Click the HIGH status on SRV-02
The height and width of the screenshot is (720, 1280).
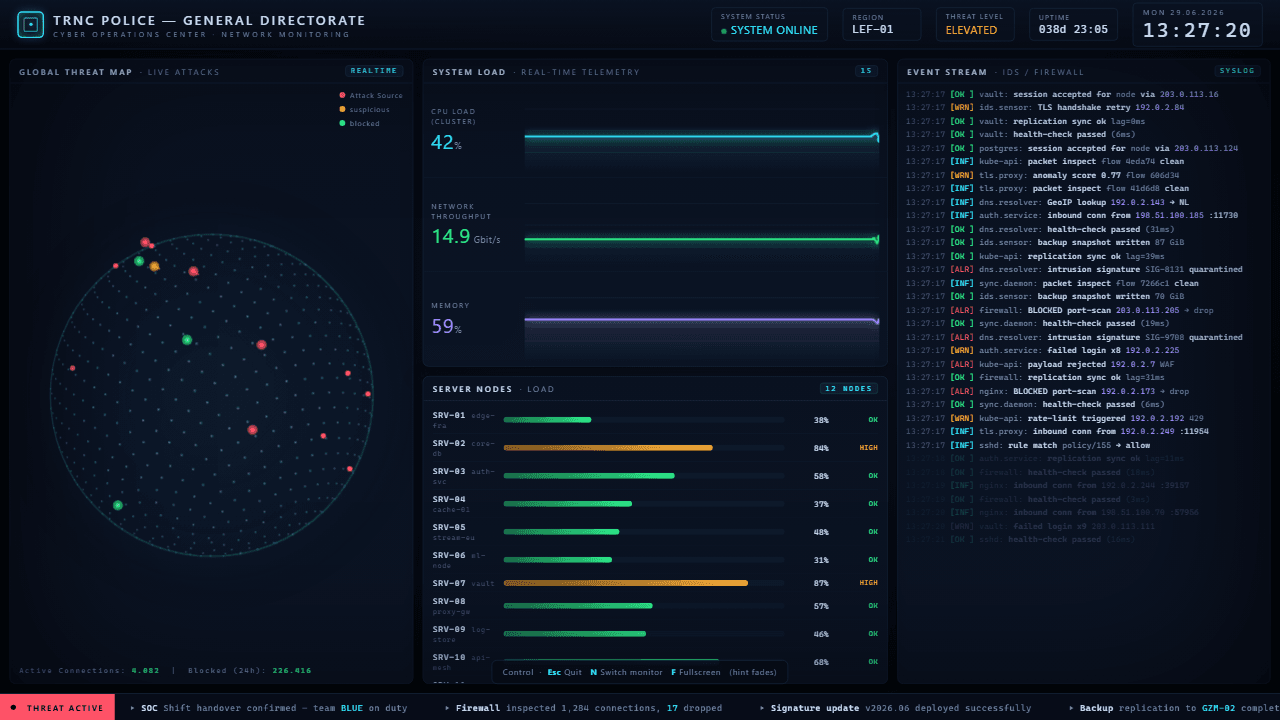point(868,448)
